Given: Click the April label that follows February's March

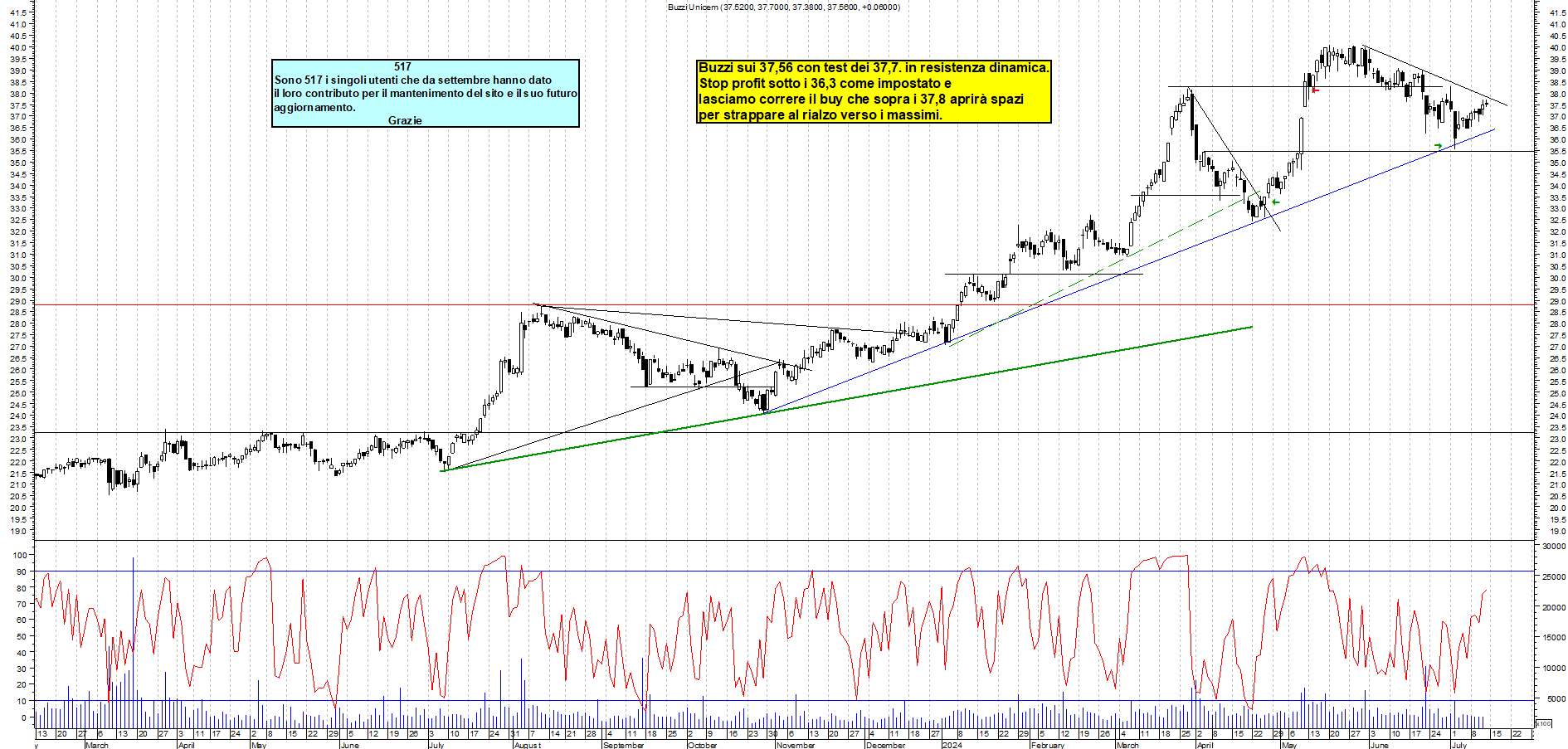Looking at the screenshot, I should 1205,745.
